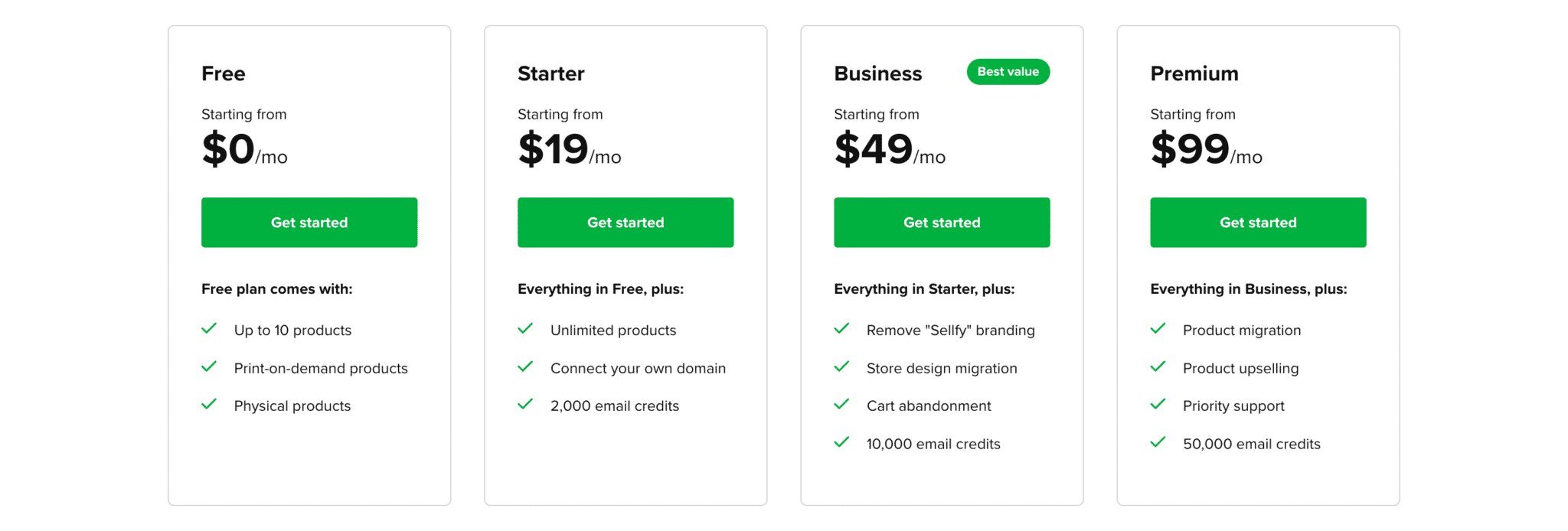This screenshot has height=531, width=1568.
Task: Click checkmark beside Product migration
Action: (1158, 329)
